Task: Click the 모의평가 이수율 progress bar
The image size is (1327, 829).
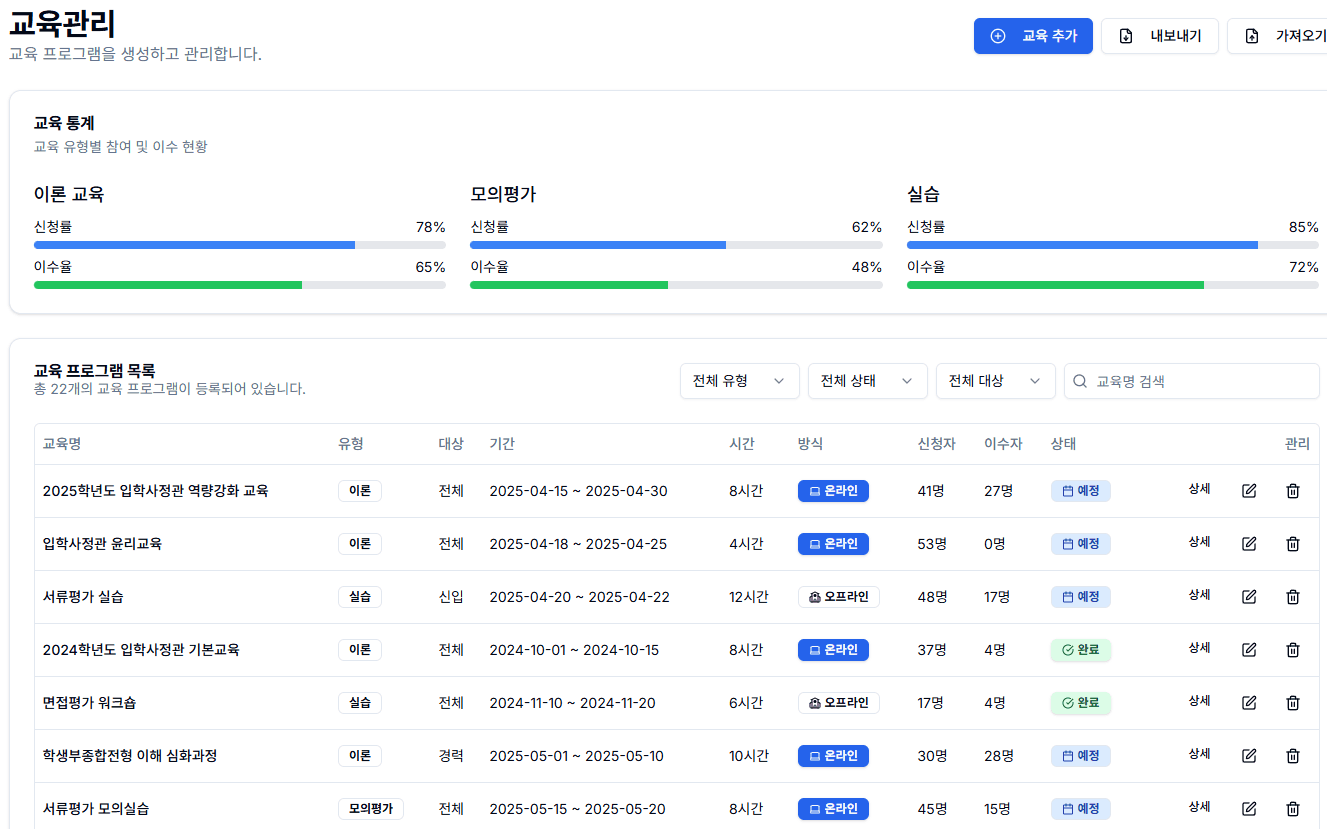Action: tap(676, 285)
